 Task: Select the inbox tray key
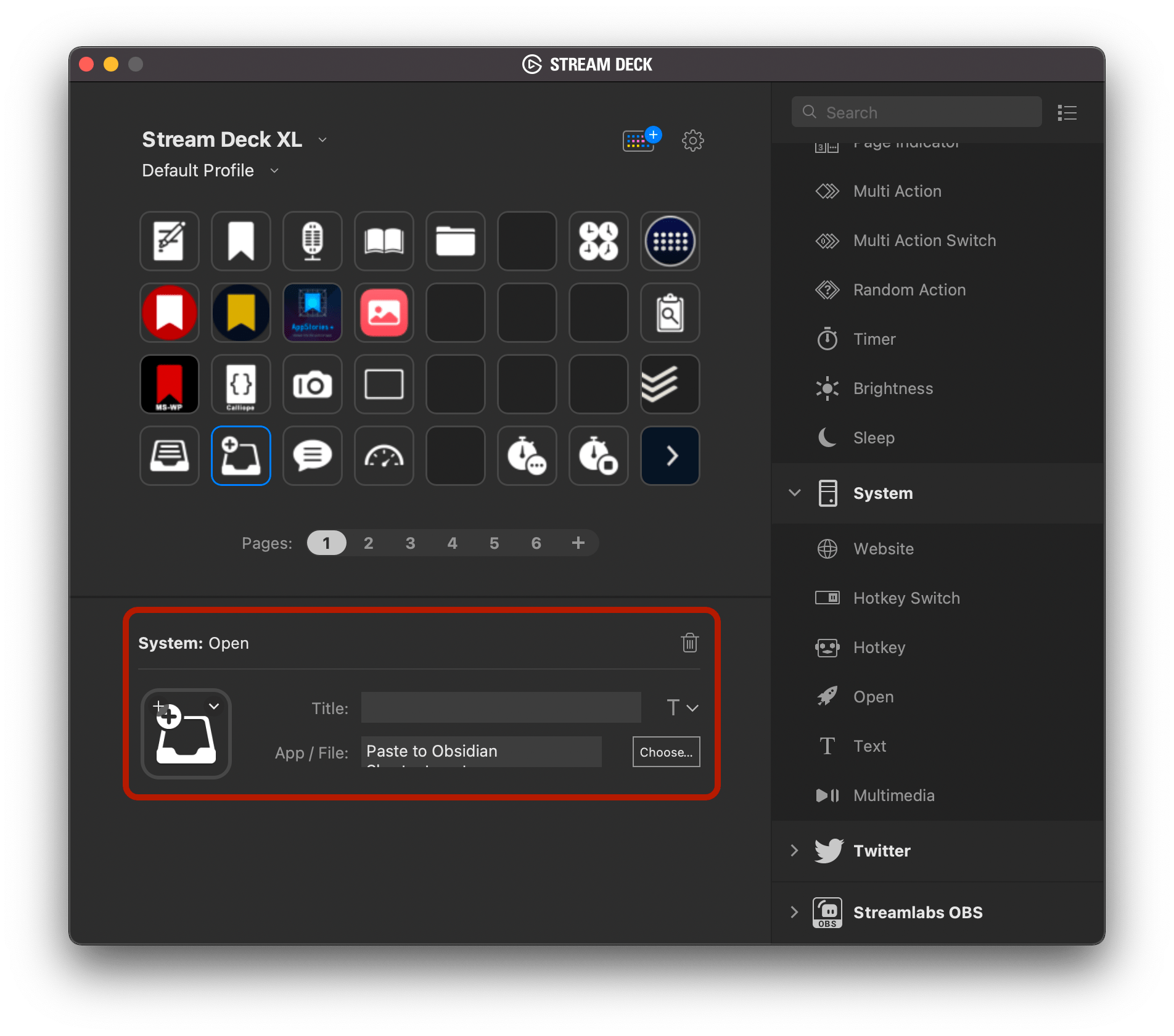[170, 456]
